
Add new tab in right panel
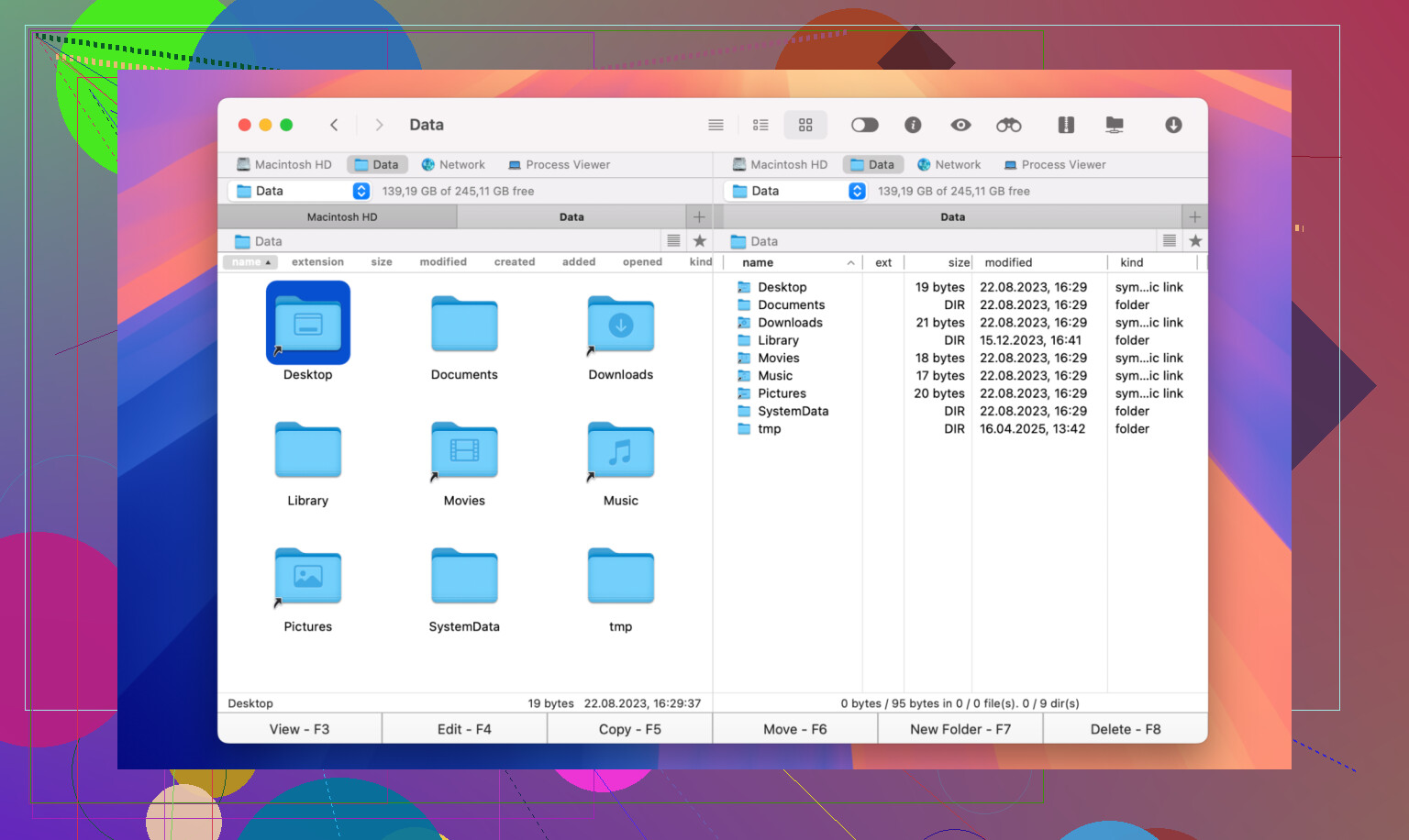click(1194, 217)
